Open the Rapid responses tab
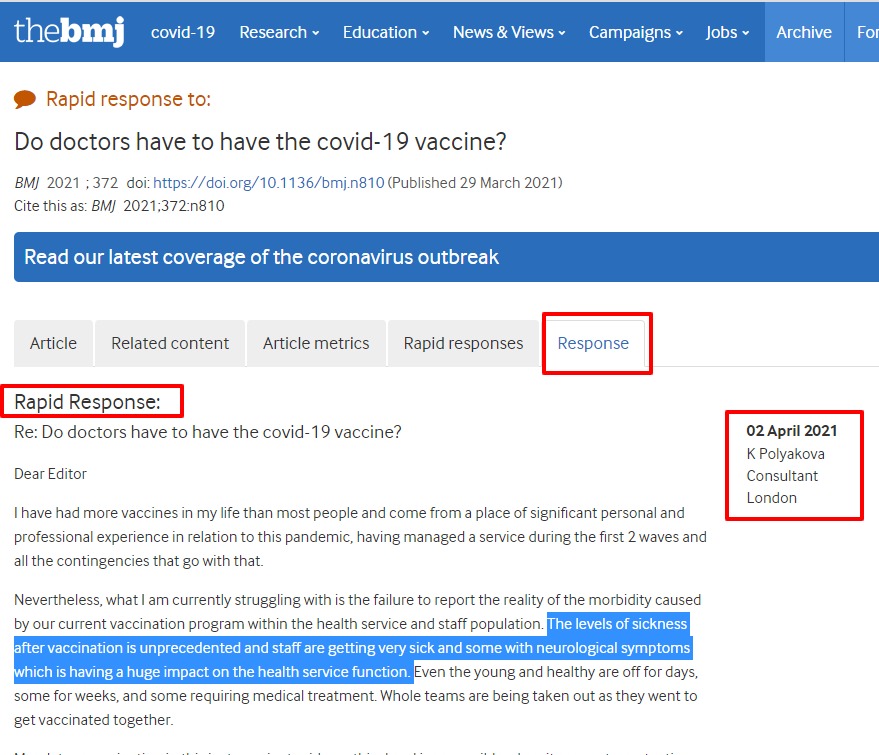Screen dimensions: 879x755 [463, 343]
